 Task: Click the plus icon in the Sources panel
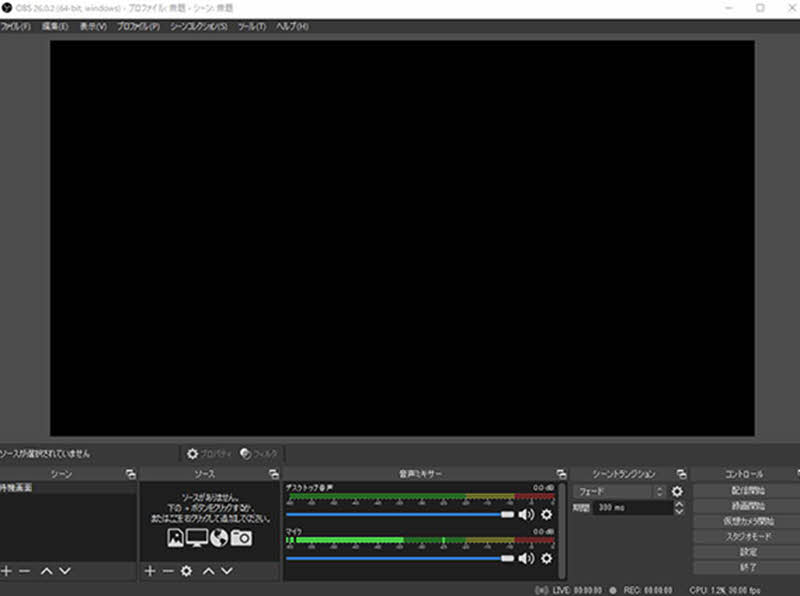(x=150, y=570)
